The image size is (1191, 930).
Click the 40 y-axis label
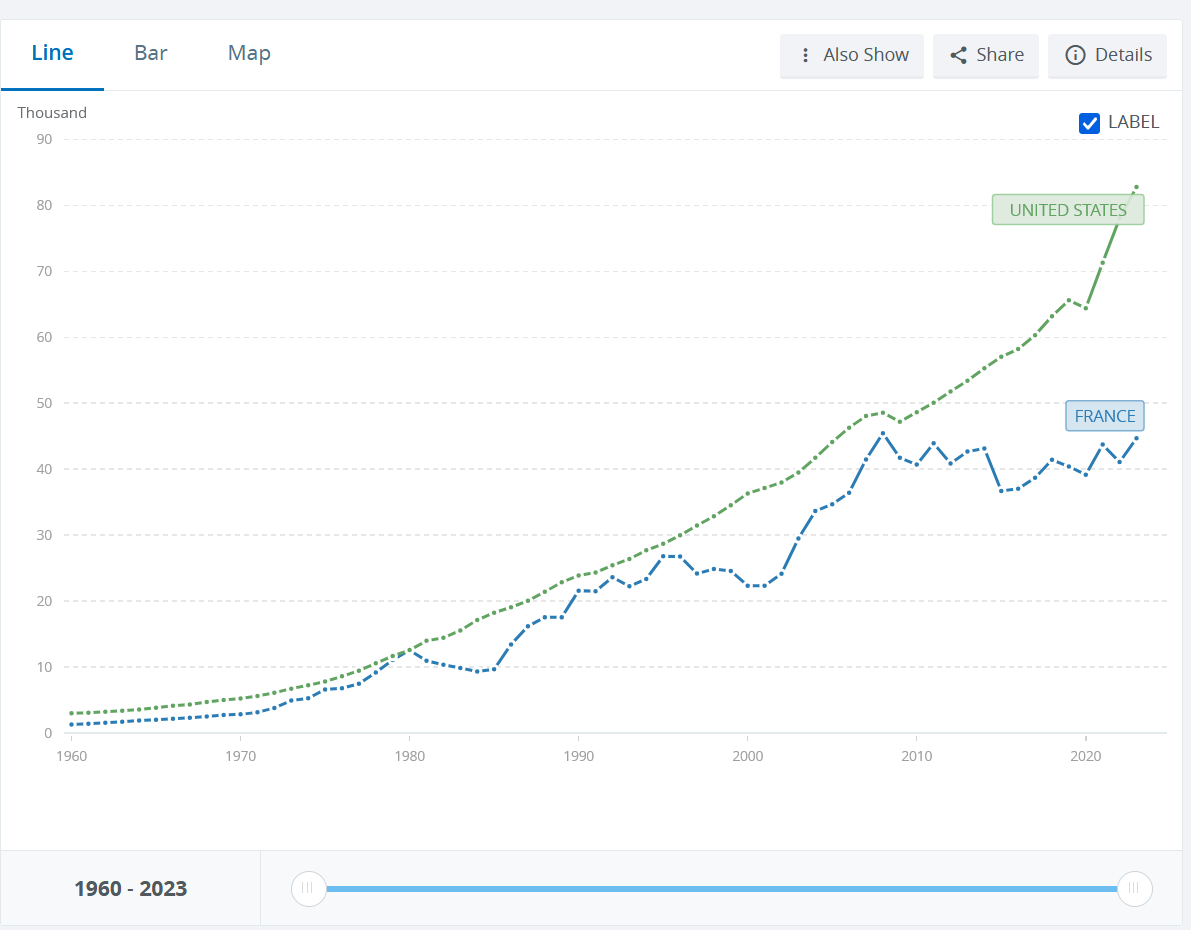point(44,469)
